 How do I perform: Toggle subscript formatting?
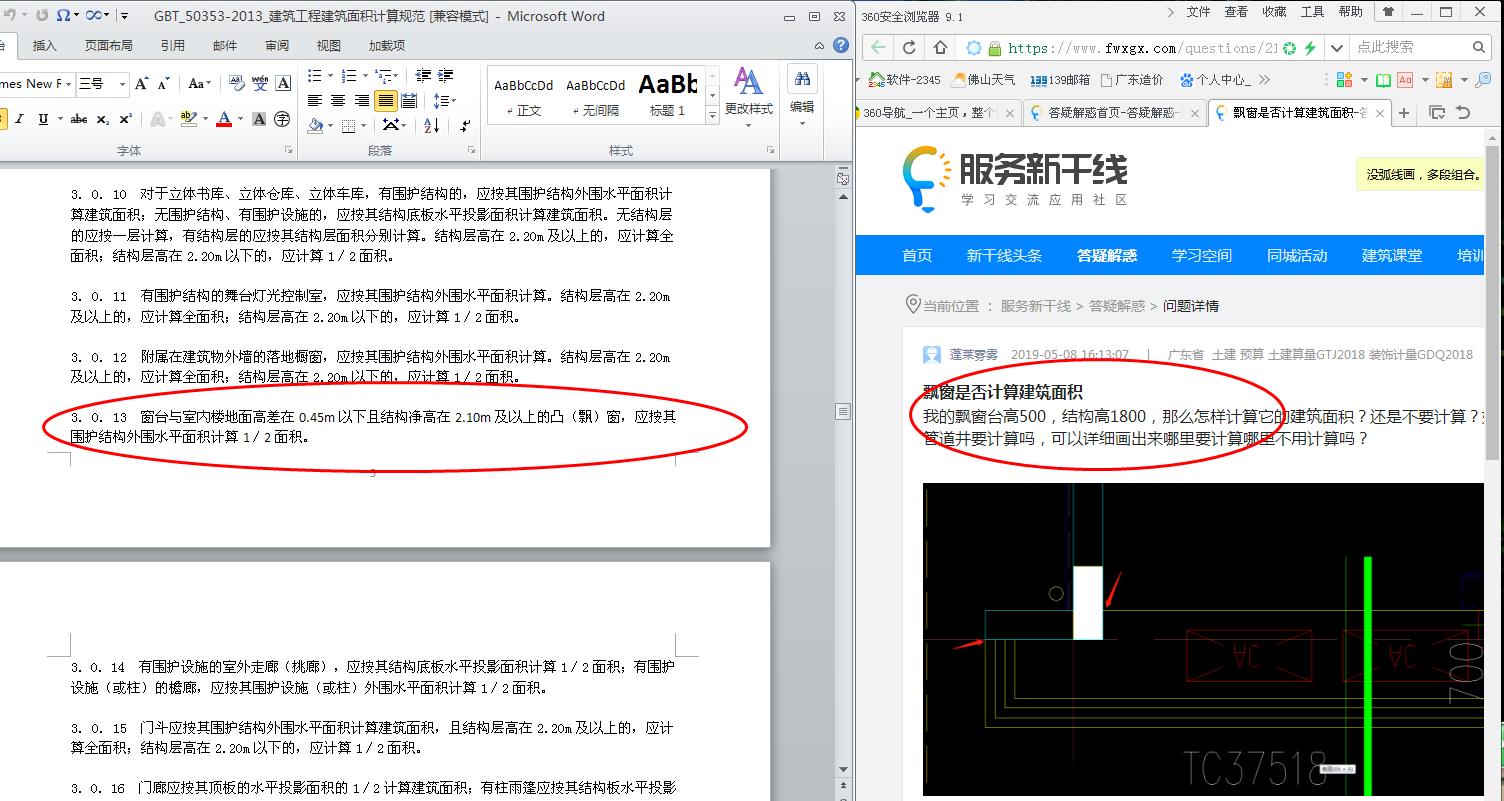[103, 119]
